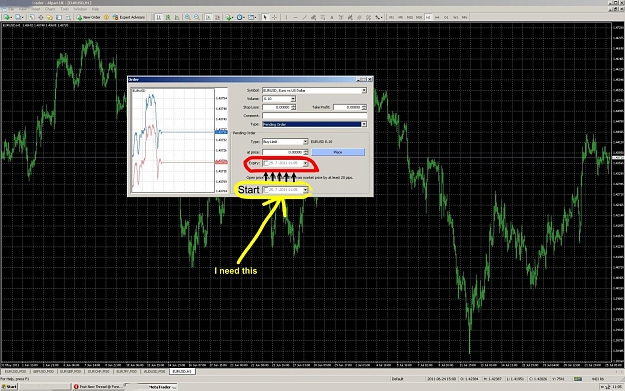Switch to the MetaTrader taskbar button

tap(151, 387)
